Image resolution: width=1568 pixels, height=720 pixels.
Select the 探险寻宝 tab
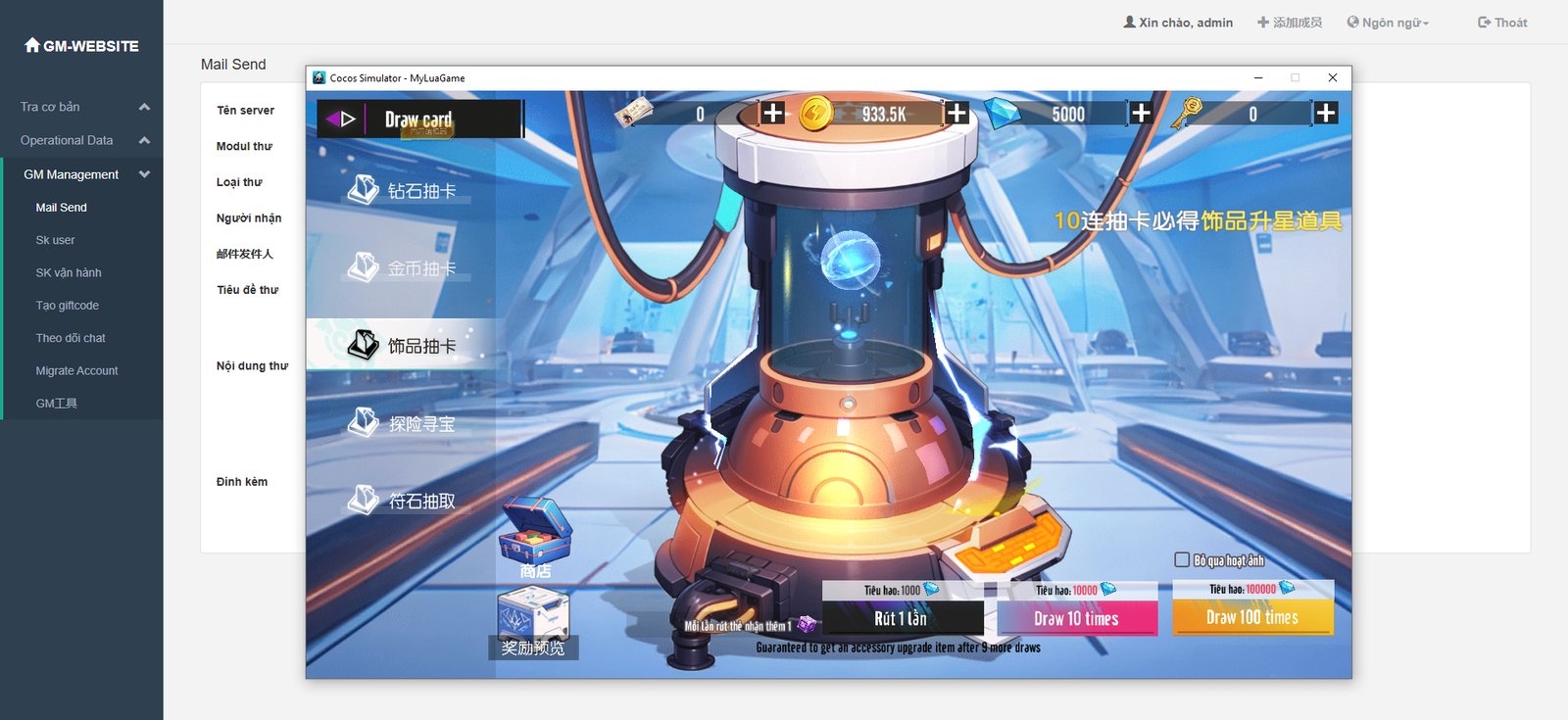403,423
